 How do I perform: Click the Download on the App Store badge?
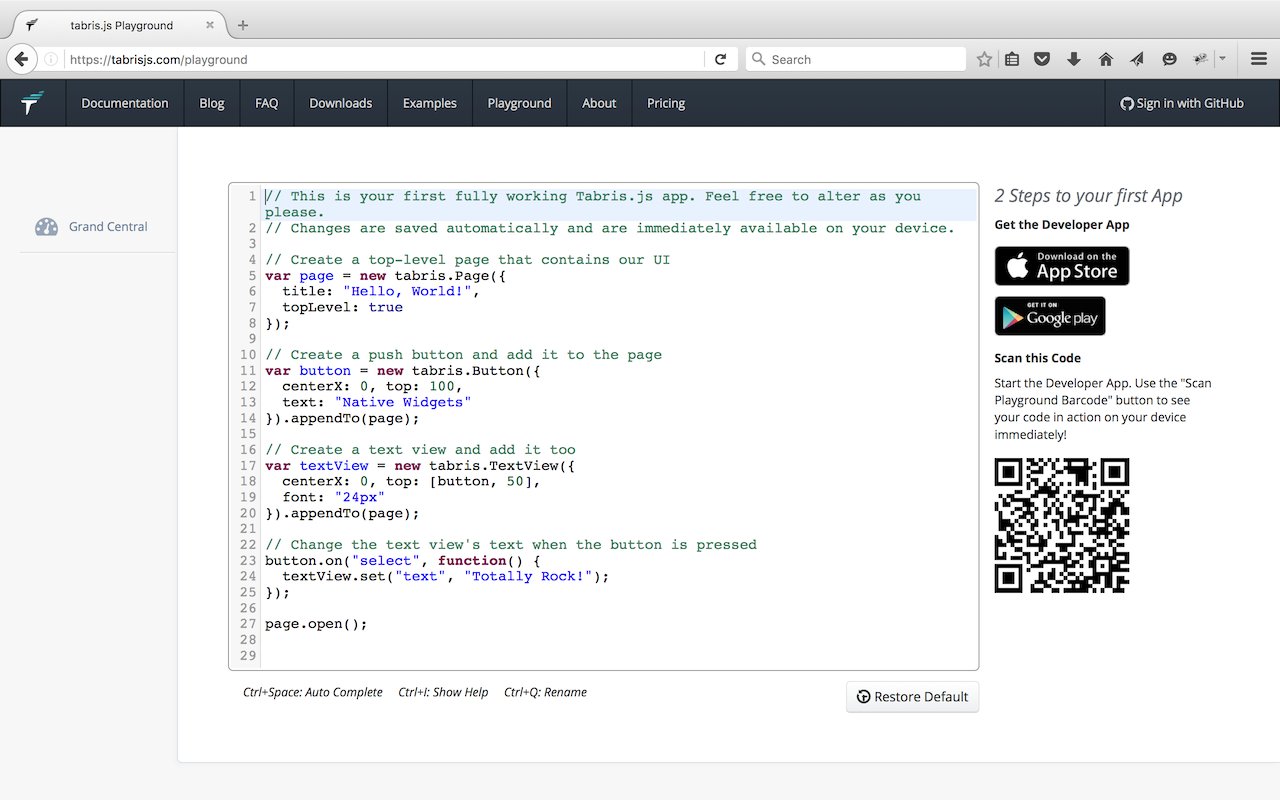pos(1062,266)
